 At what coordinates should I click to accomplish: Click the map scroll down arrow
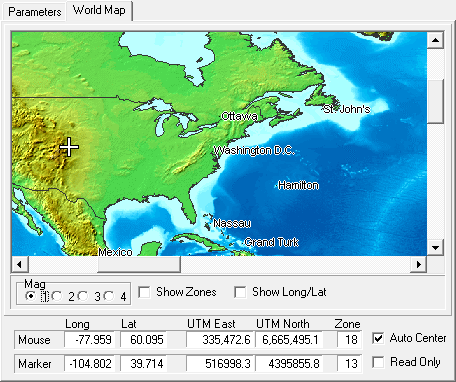[435, 247]
